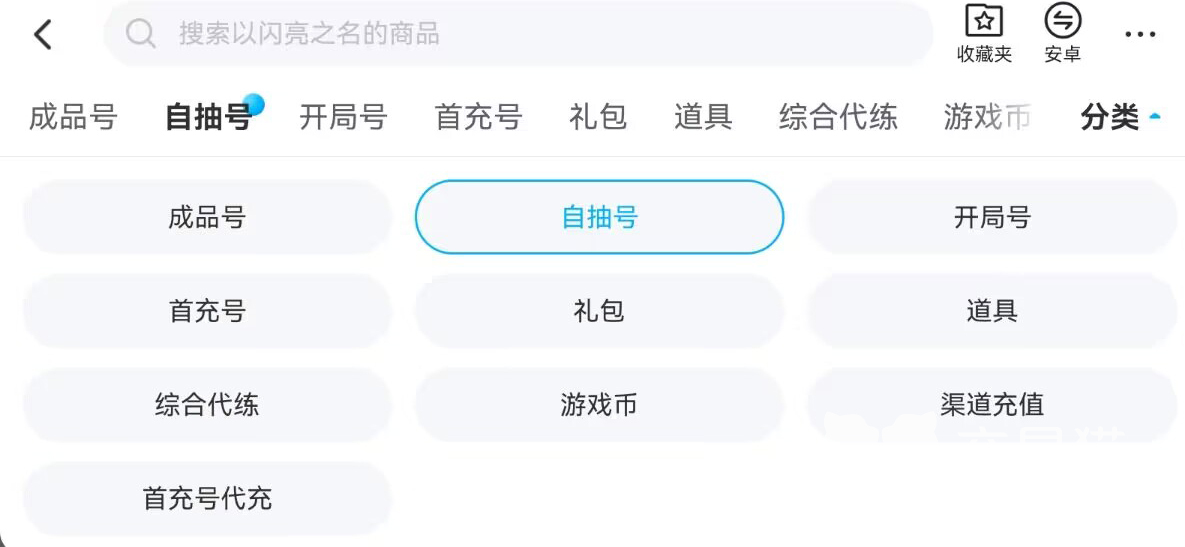Open the 综合代练 tab in top bar
Image resolution: width=1185 pixels, height=547 pixels.
[x=838, y=117]
